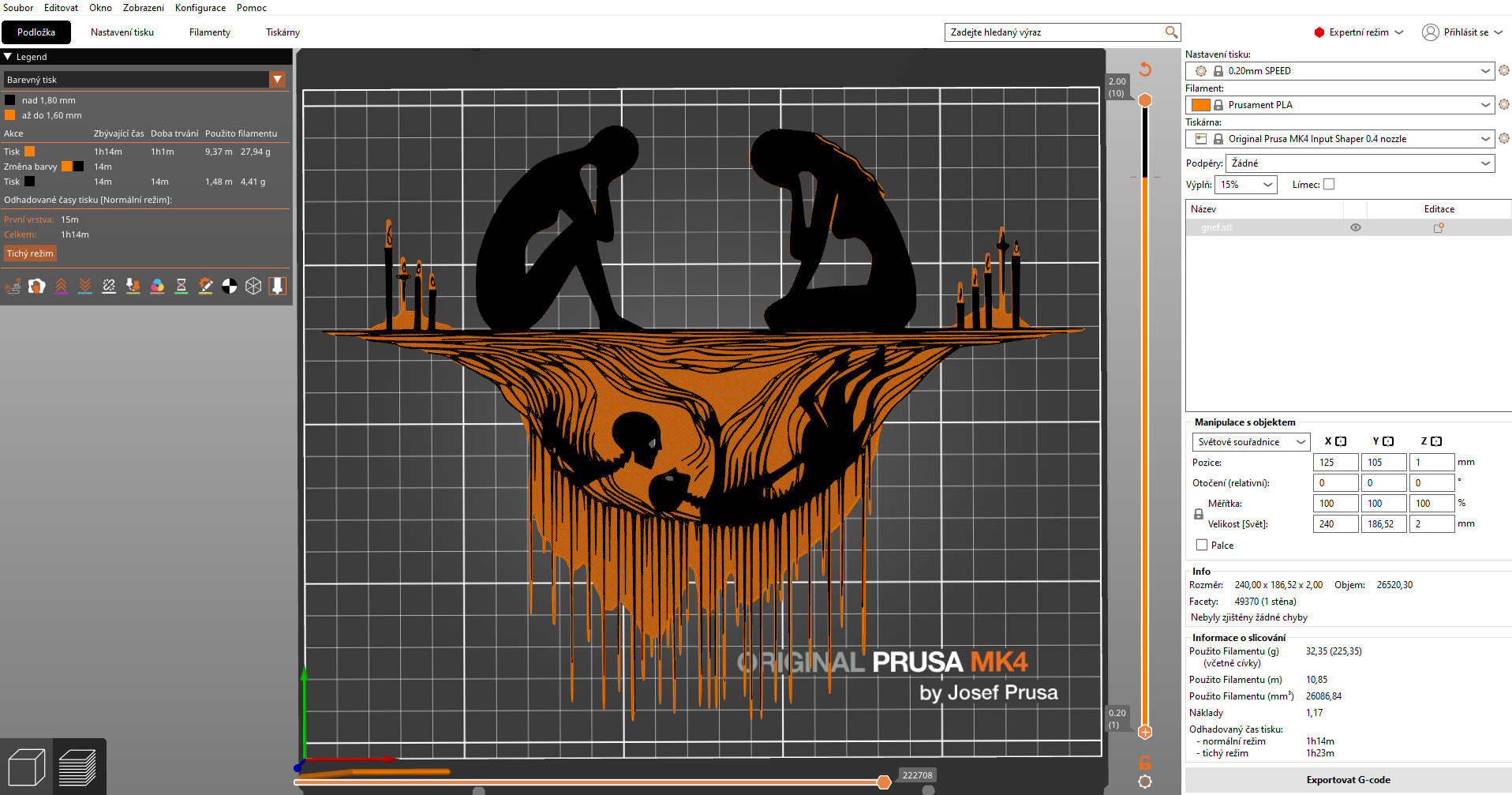Open the Pomoc menu
1512x795 pixels.
coord(252,8)
